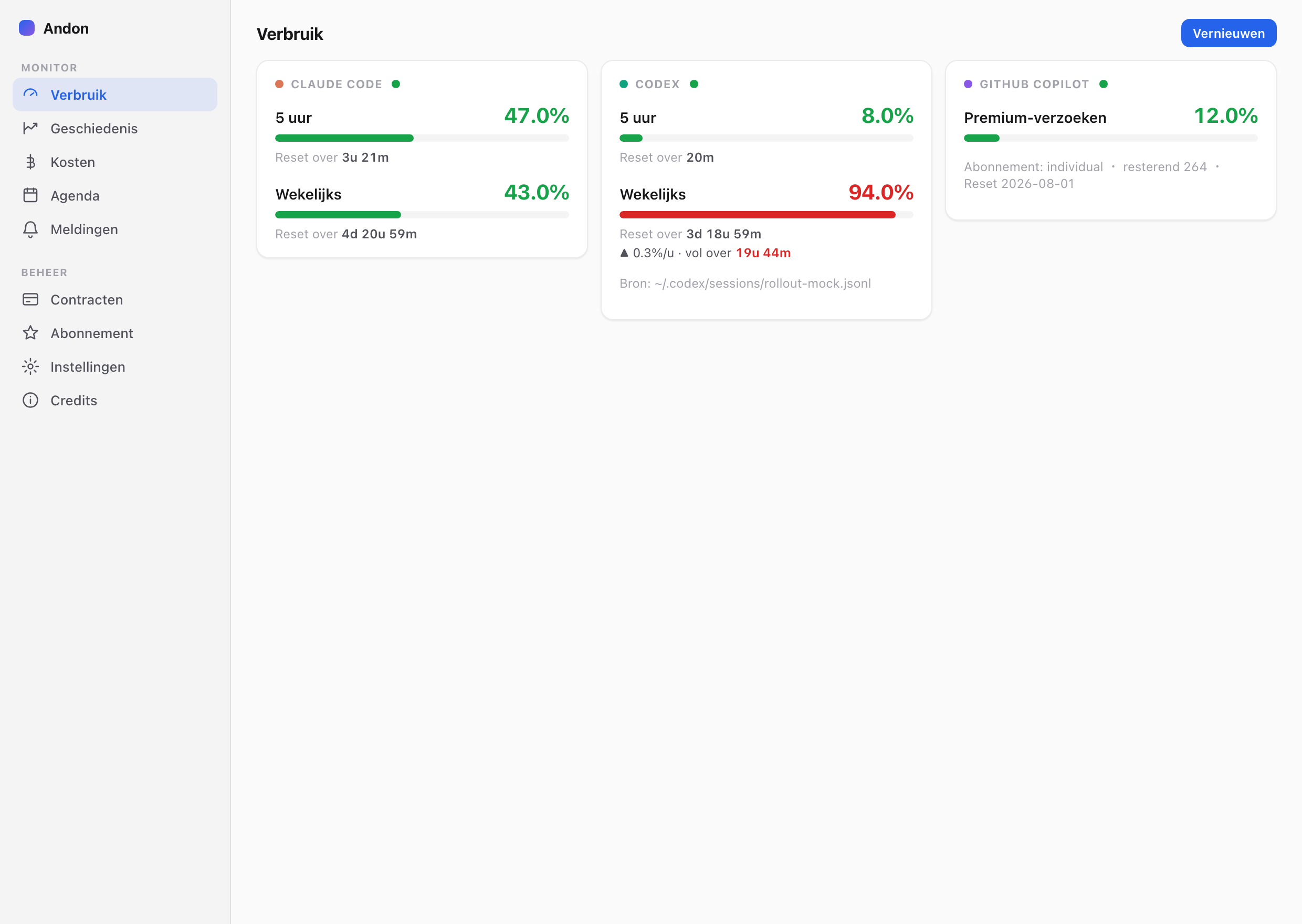Viewport: 1302px width, 924px height.
Task: Click the '0.3%/u' rate text
Action: (x=654, y=253)
